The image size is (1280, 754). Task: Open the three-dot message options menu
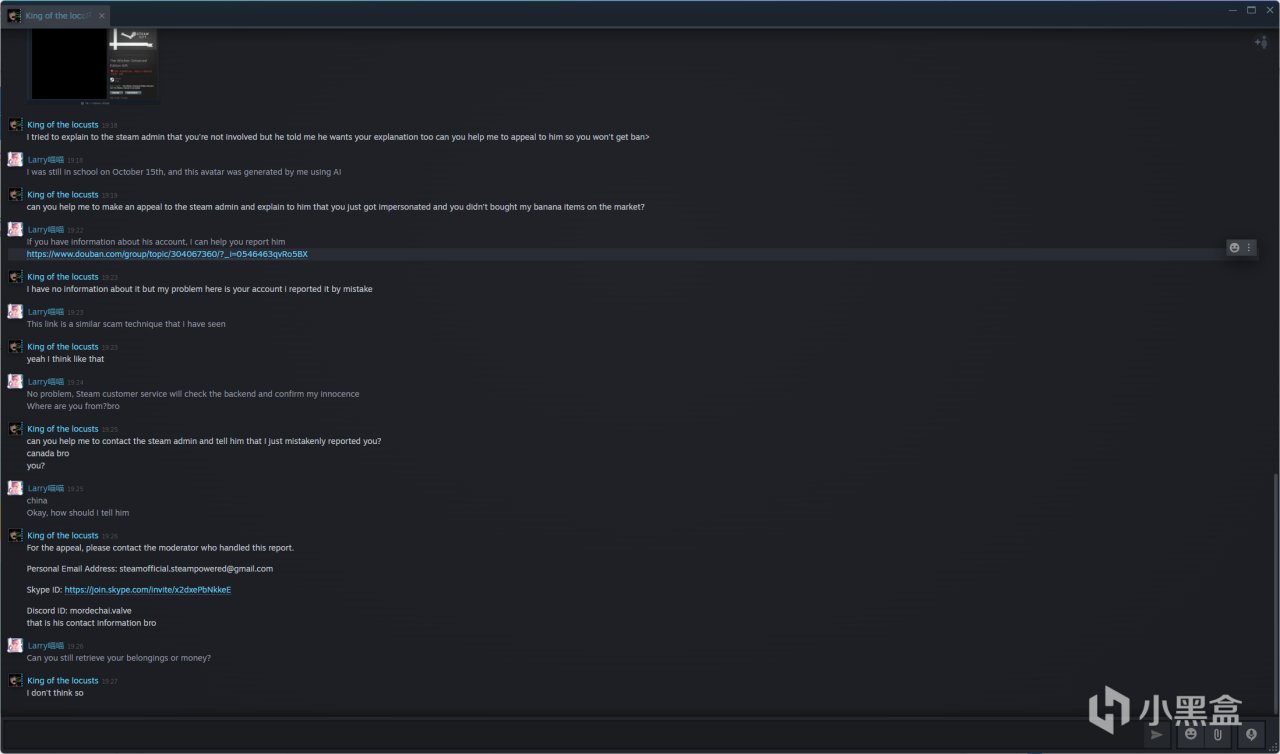click(1249, 248)
